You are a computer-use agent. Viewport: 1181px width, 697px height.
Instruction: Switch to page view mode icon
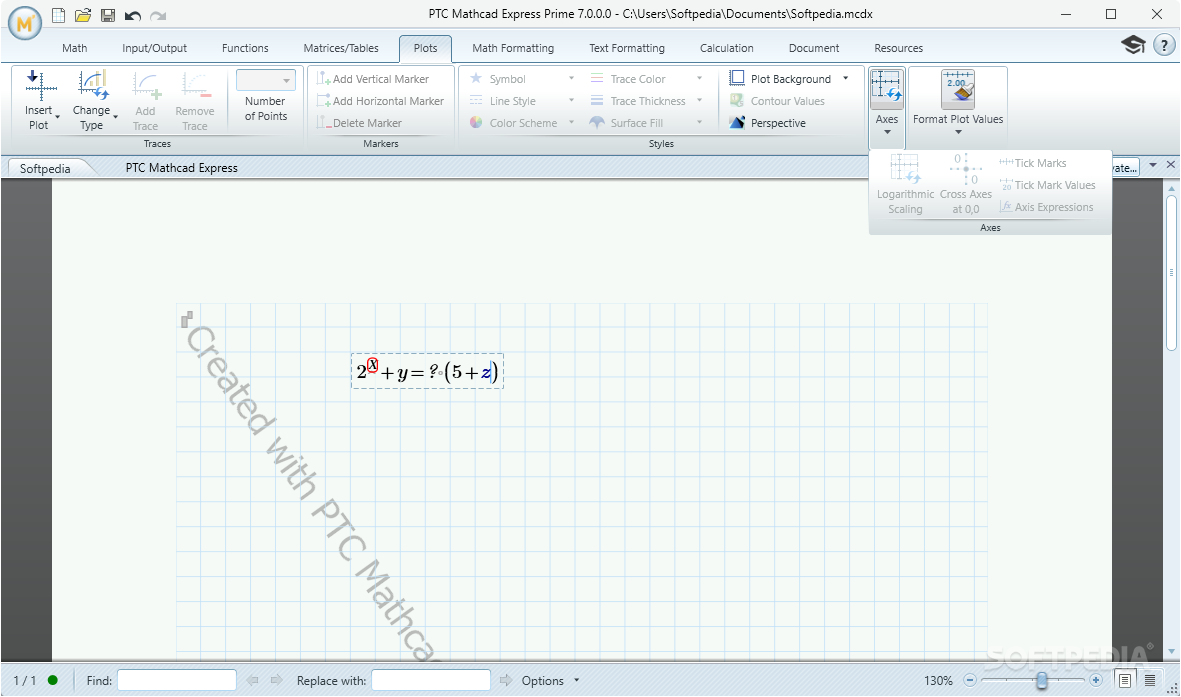[1125, 680]
